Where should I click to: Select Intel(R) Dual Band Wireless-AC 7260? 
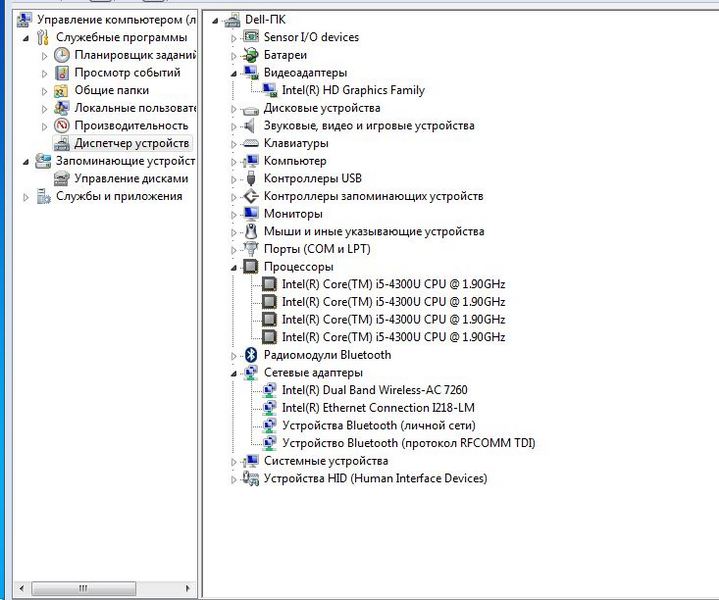point(374,390)
